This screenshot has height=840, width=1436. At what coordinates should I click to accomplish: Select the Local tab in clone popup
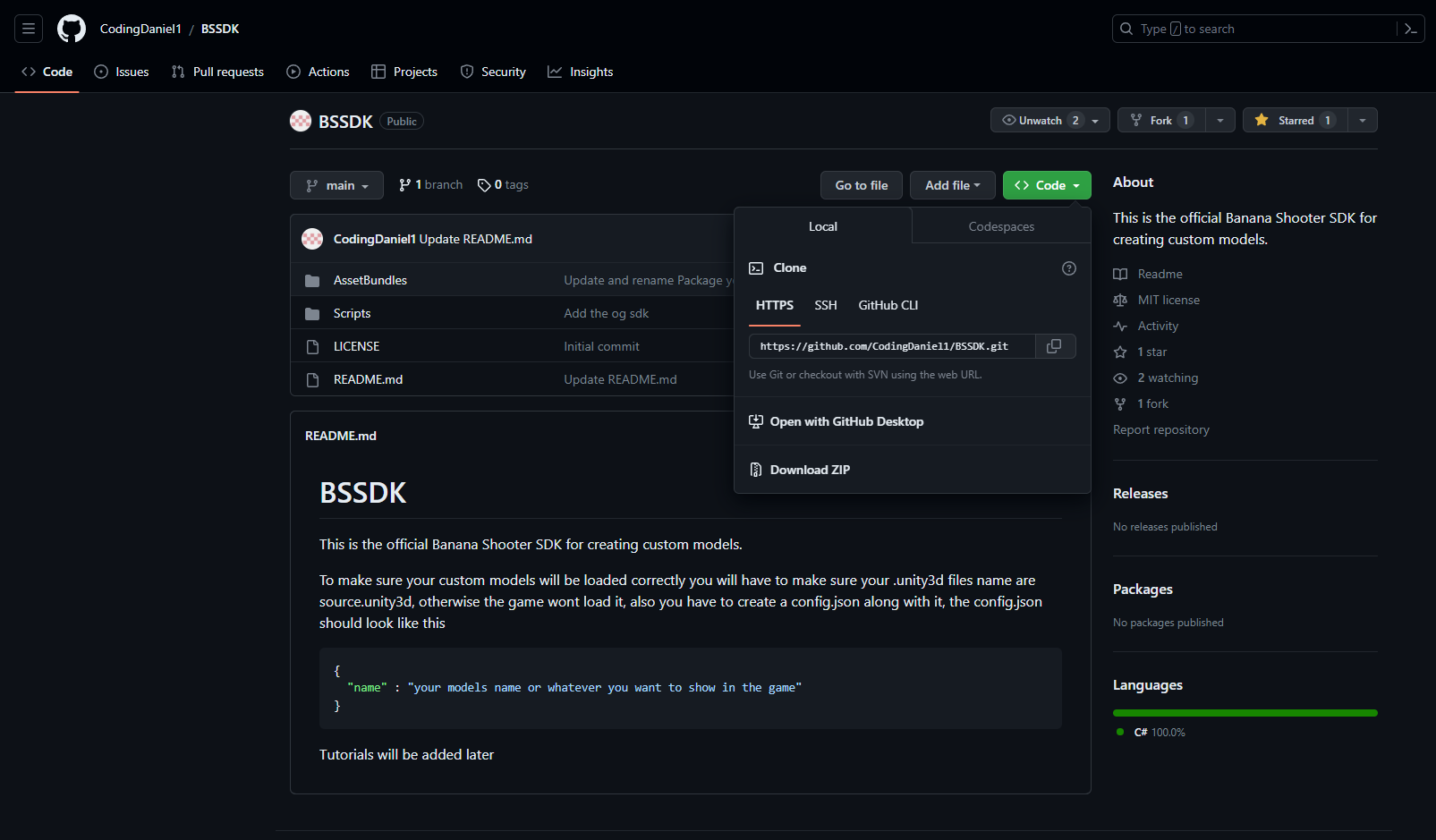click(823, 226)
